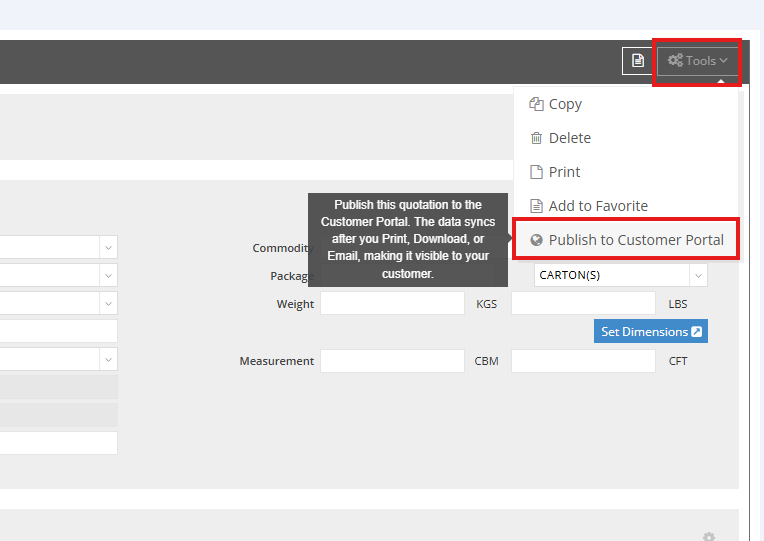Expand the first dropdown on the left

(x=108, y=247)
